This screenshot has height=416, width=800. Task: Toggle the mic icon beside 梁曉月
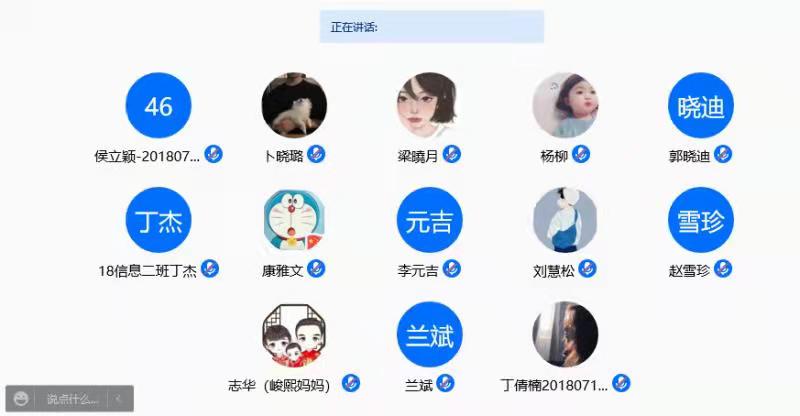[x=452, y=154]
